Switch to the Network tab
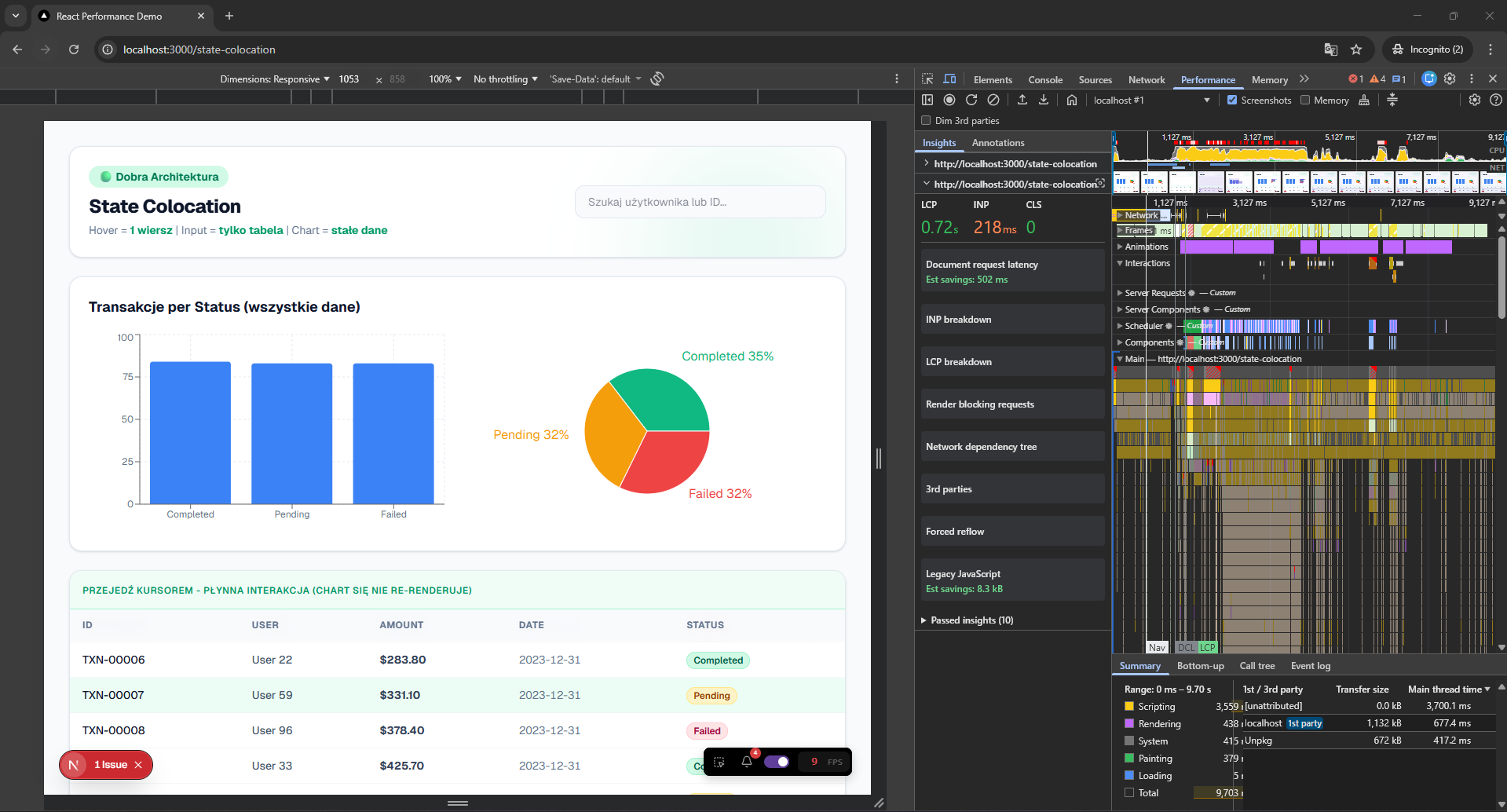This screenshot has width=1507, height=812. pyautogui.click(x=1146, y=80)
